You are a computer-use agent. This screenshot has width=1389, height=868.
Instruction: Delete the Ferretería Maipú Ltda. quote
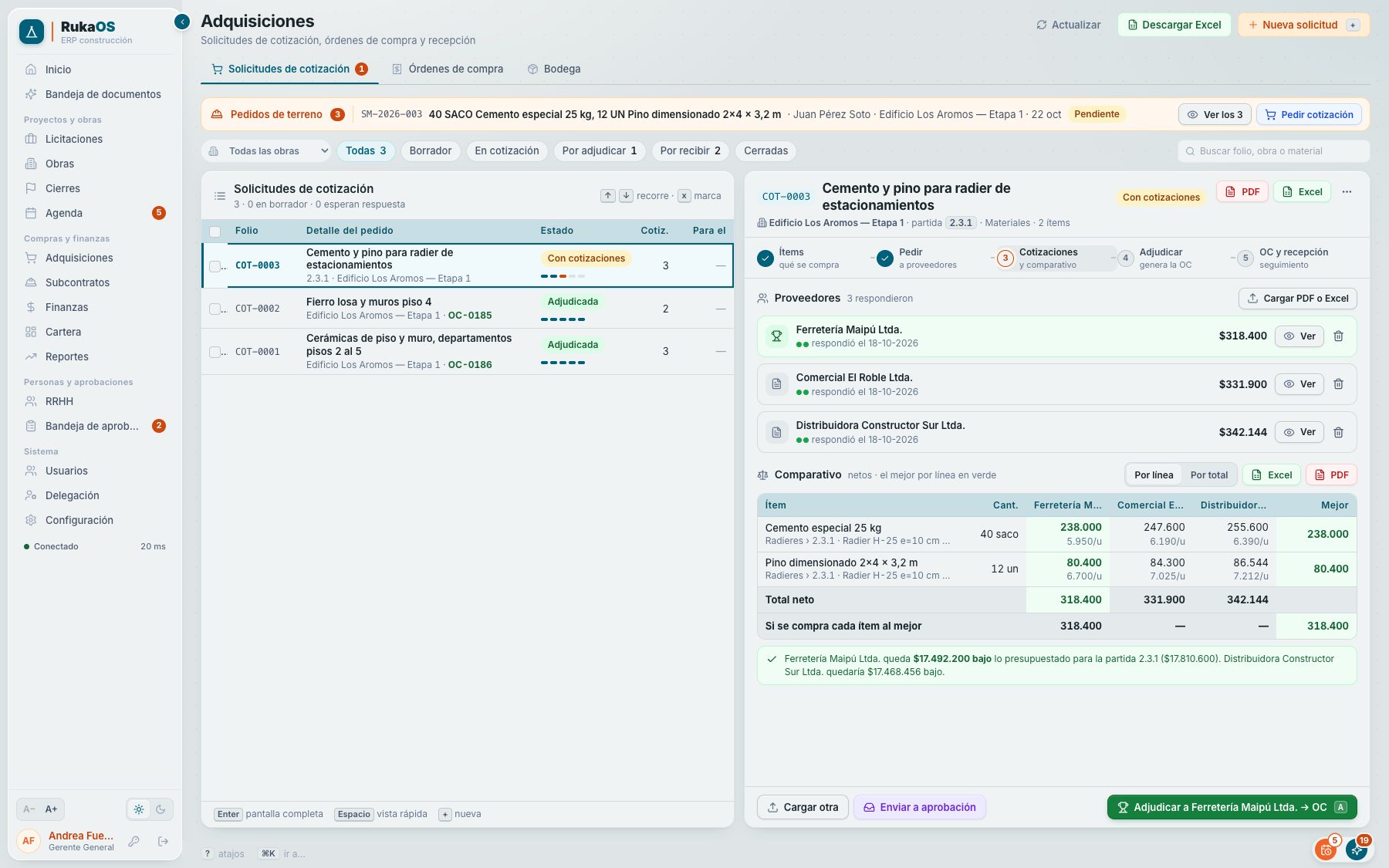[1338, 336]
